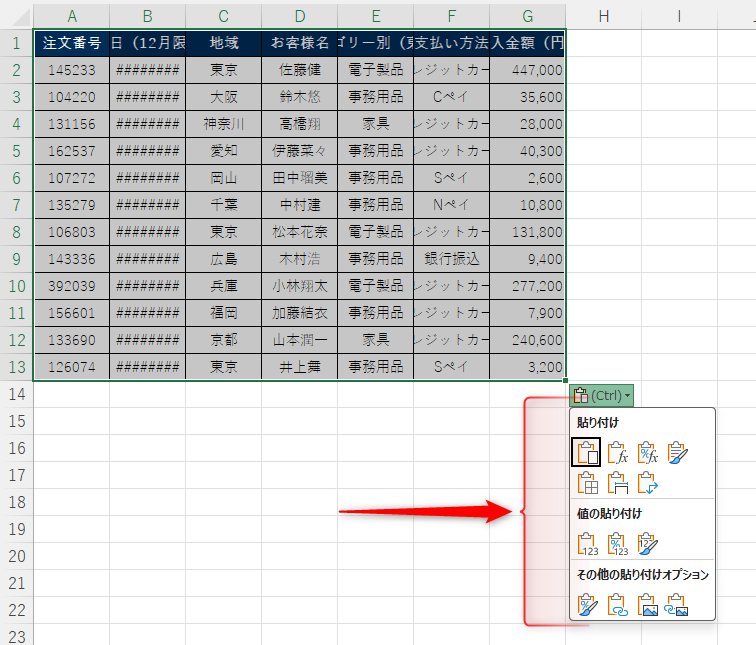Select row 18 header
Screen dimensions: 756x645
click(16, 502)
